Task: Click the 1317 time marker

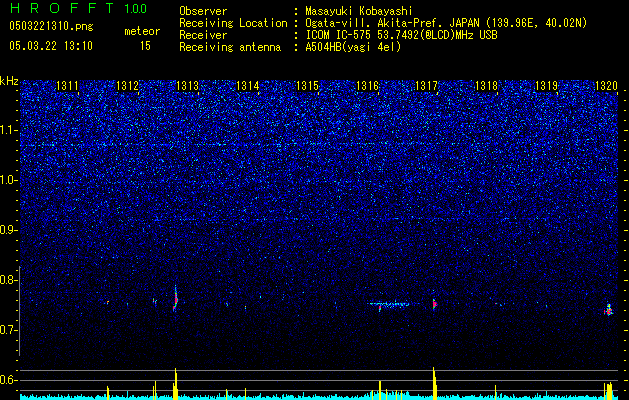Action: (x=427, y=86)
